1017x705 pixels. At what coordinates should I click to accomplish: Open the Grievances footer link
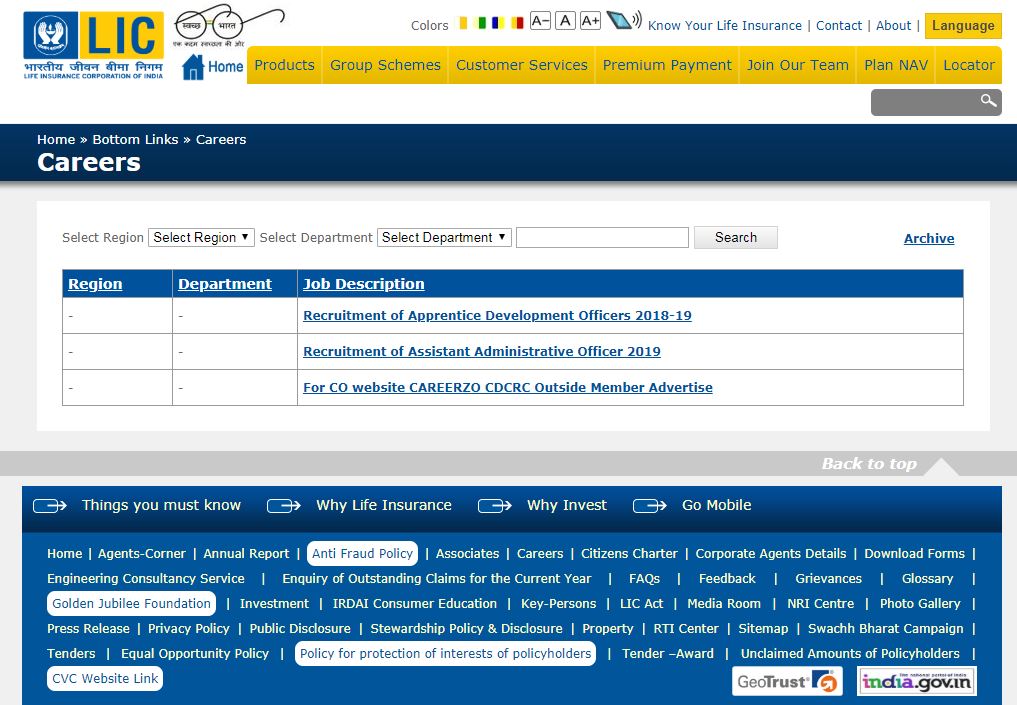(x=828, y=579)
